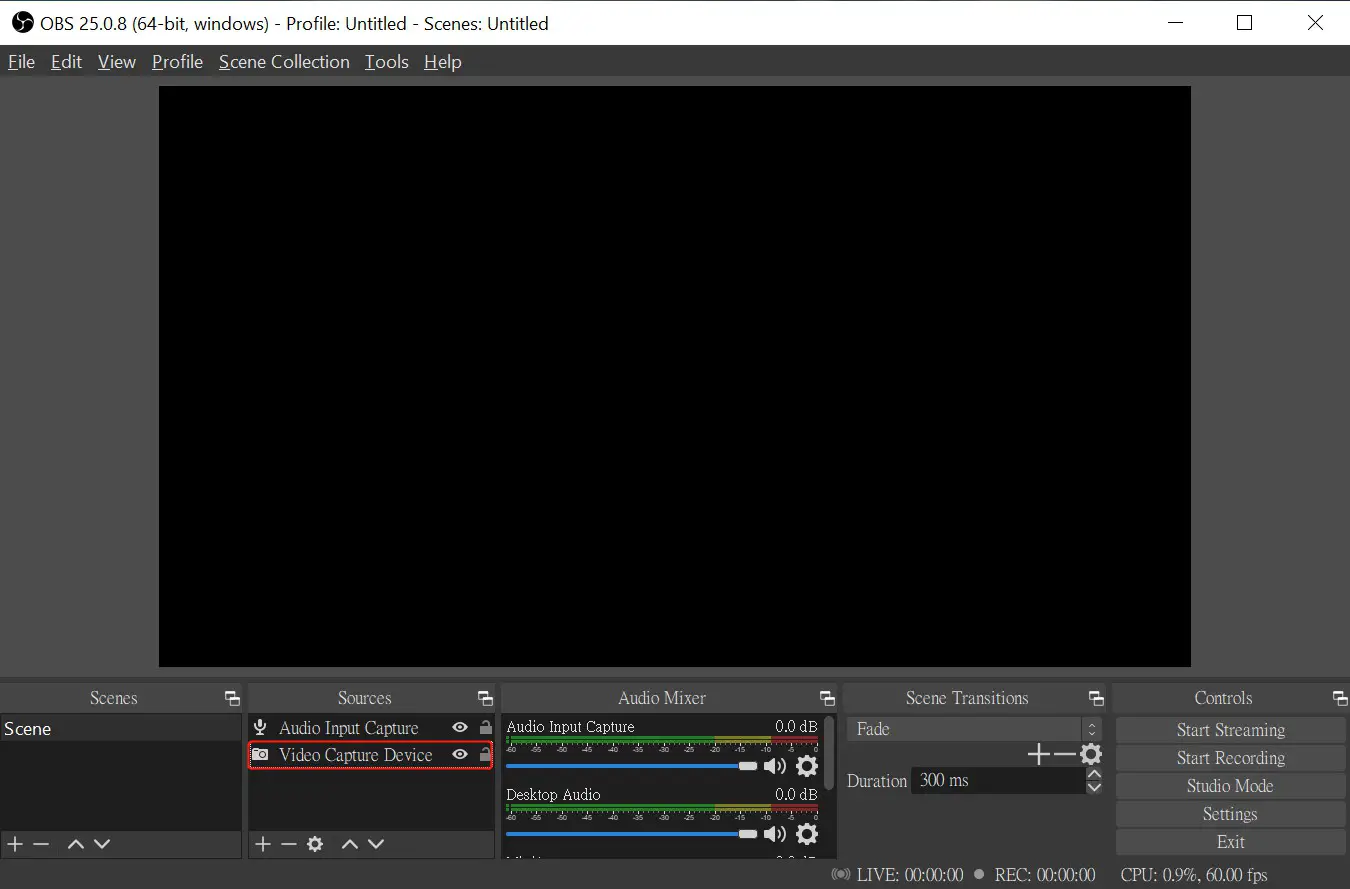Viewport: 1350px width, 889px height.
Task: Lock the Audio Input Capture source
Action: 485,727
